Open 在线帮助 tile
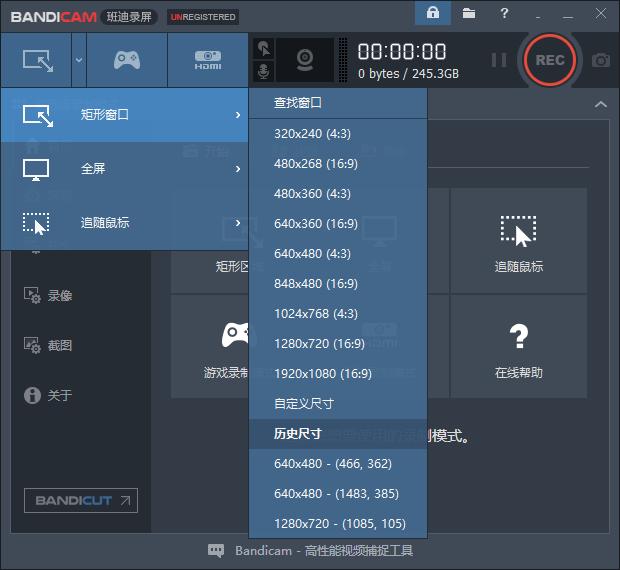The height and width of the screenshot is (570, 620). [518, 347]
